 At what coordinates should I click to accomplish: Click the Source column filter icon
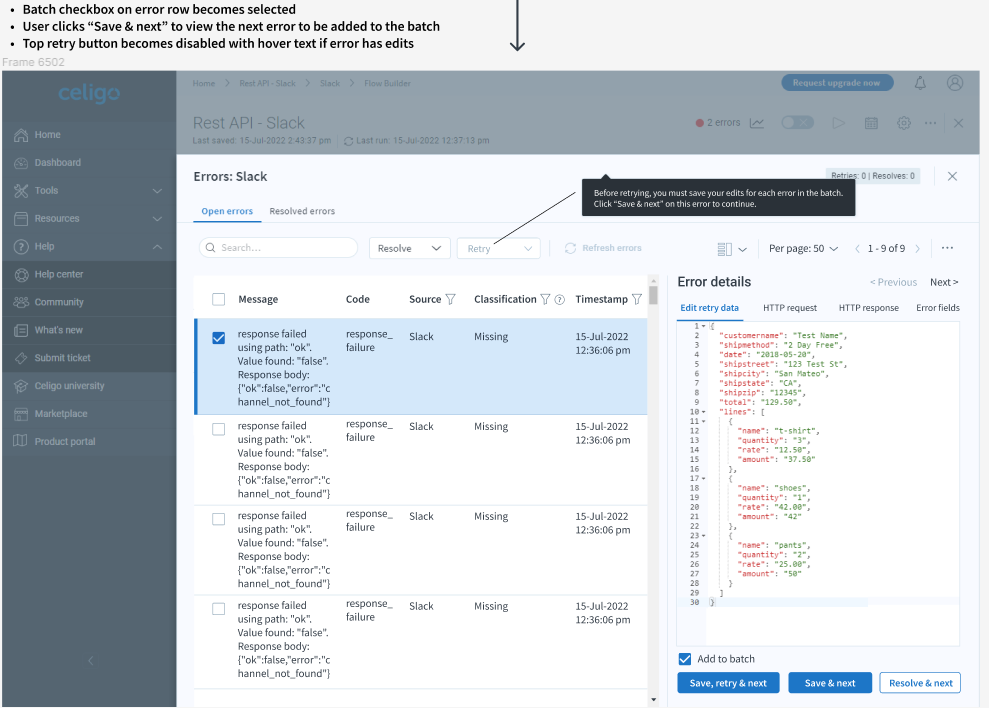click(450, 299)
